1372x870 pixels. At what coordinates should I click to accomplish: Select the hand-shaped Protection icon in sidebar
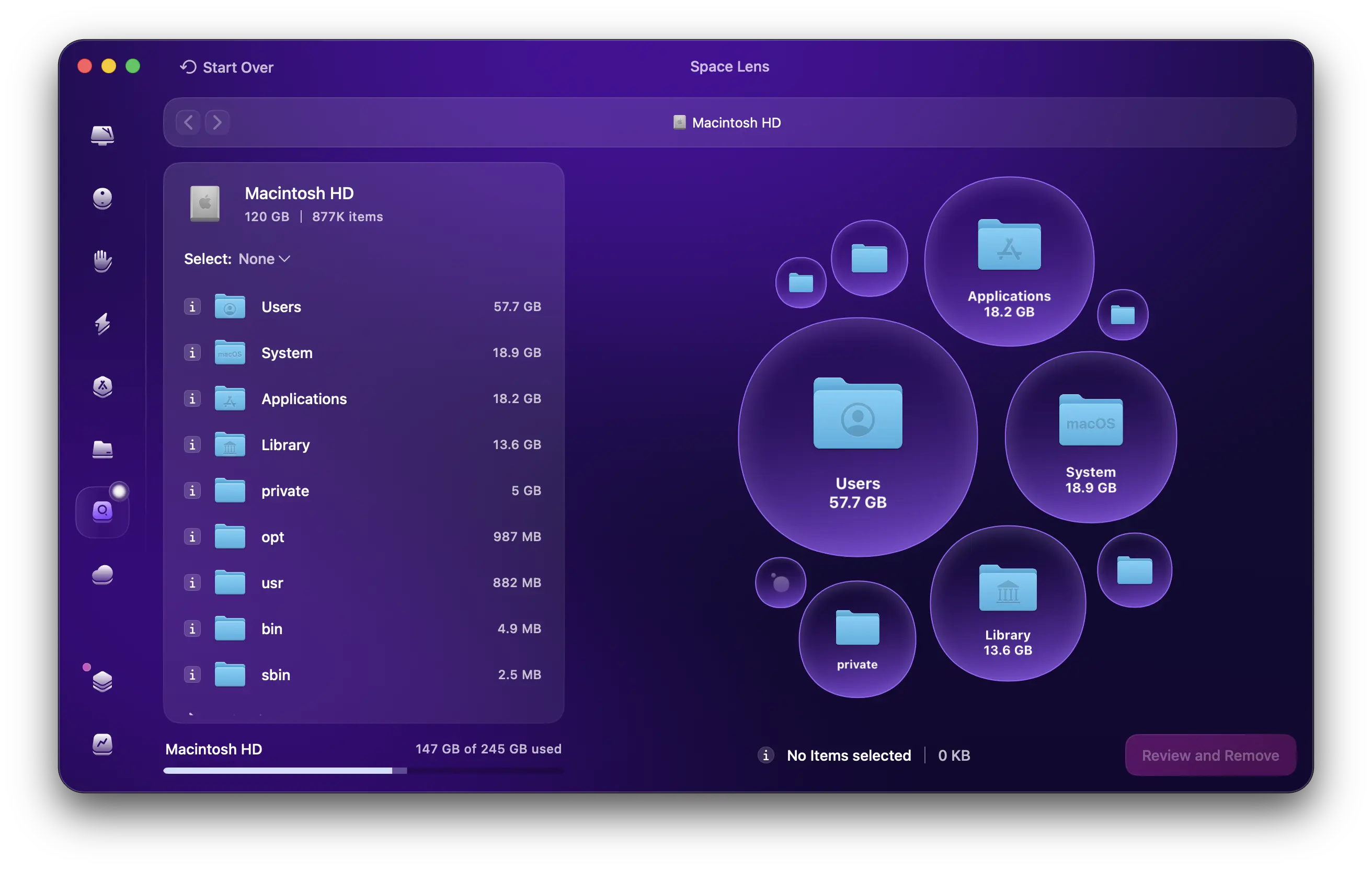click(x=102, y=261)
